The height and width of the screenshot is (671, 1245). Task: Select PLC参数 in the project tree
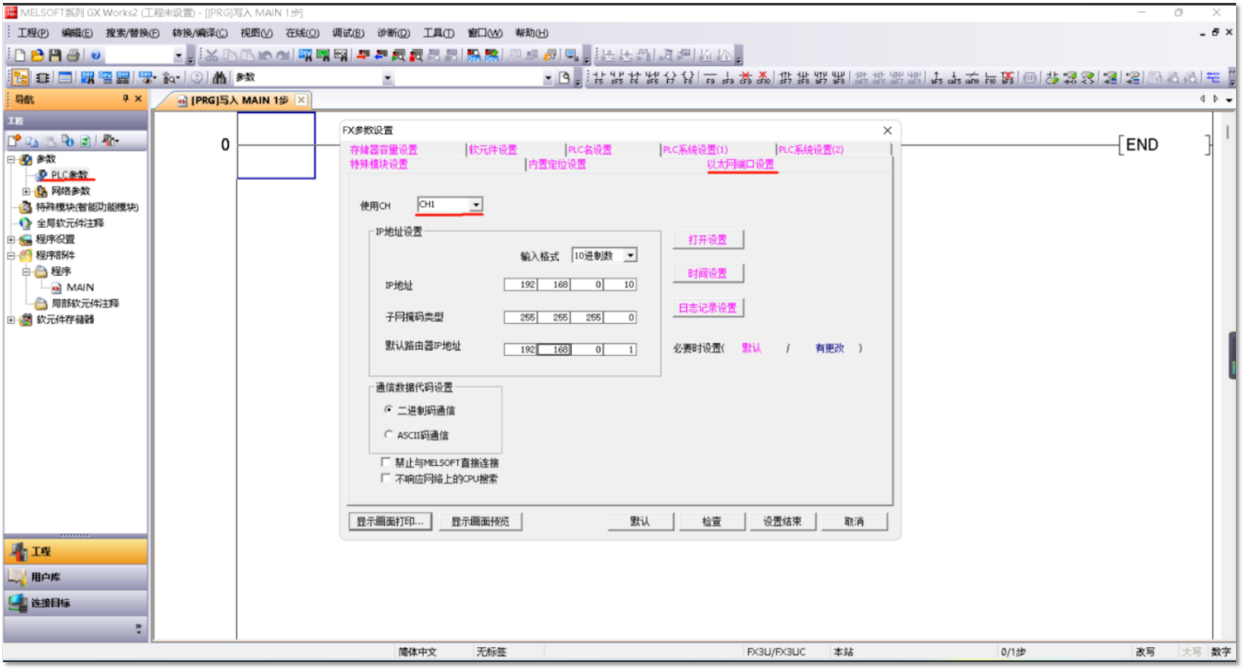(69, 175)
